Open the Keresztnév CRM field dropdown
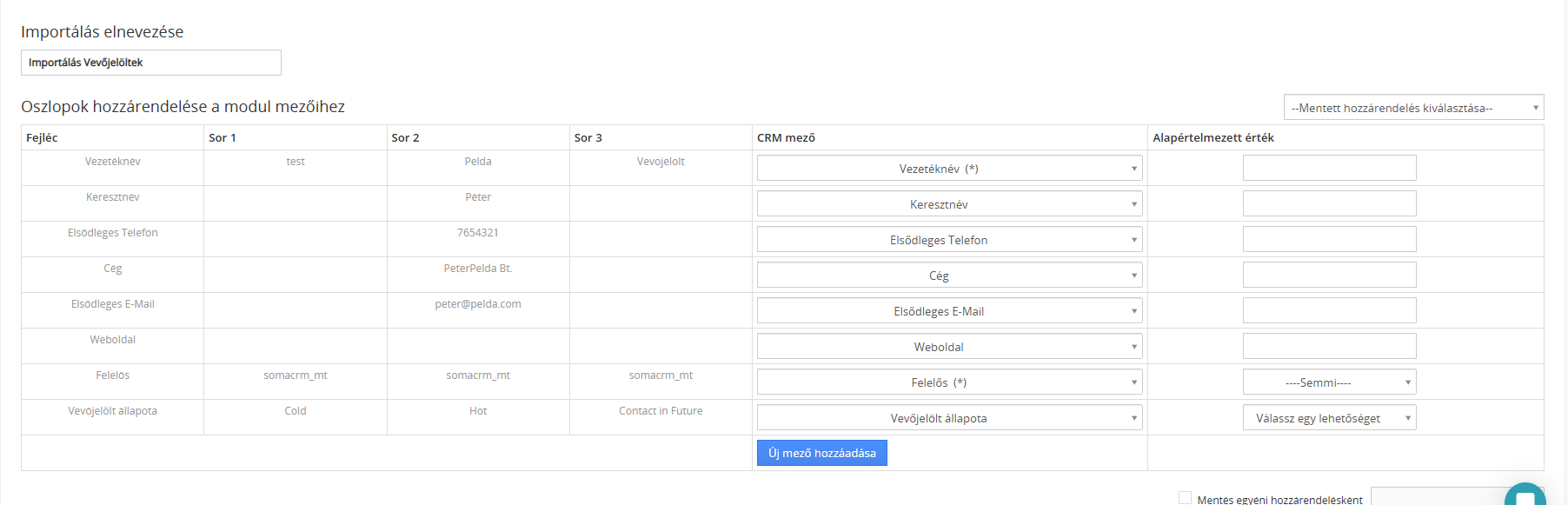 point(949,203)
